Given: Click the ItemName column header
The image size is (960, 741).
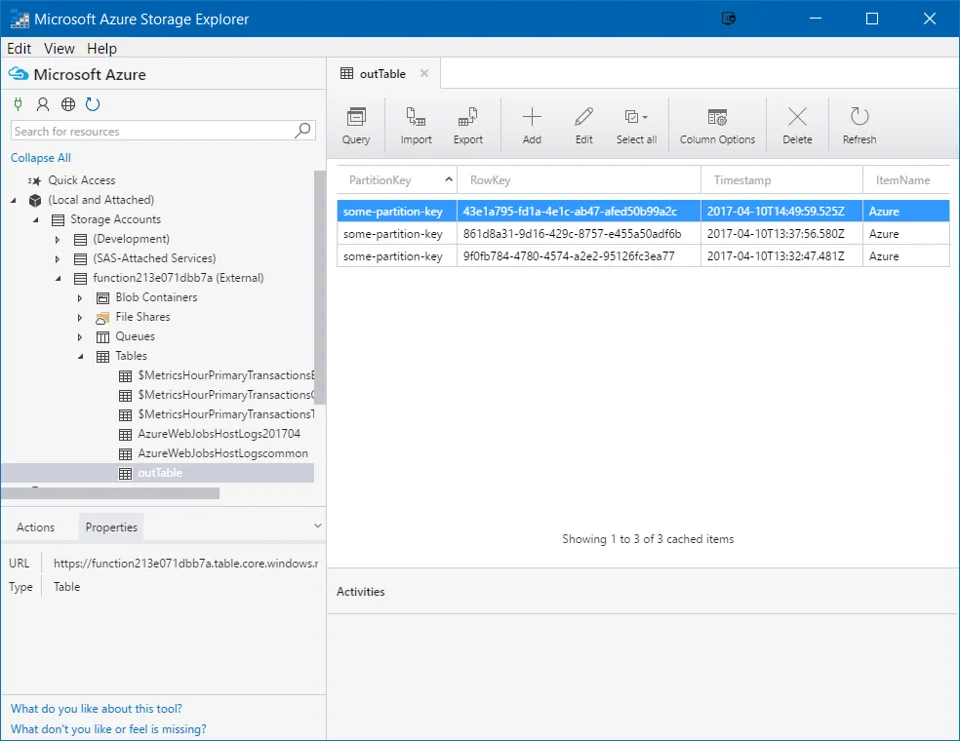Looking at the screenshot, I should 906,180.
